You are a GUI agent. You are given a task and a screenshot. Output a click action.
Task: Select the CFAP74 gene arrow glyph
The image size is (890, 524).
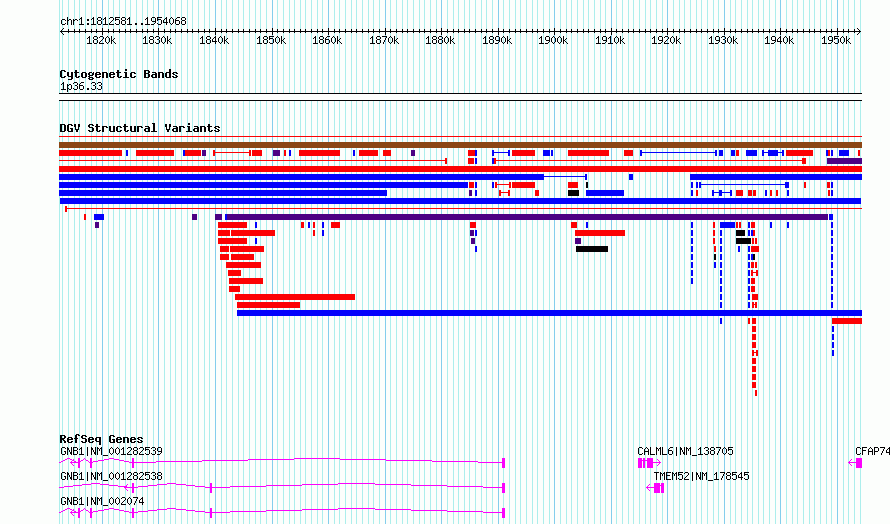click(x=855, y=463)
